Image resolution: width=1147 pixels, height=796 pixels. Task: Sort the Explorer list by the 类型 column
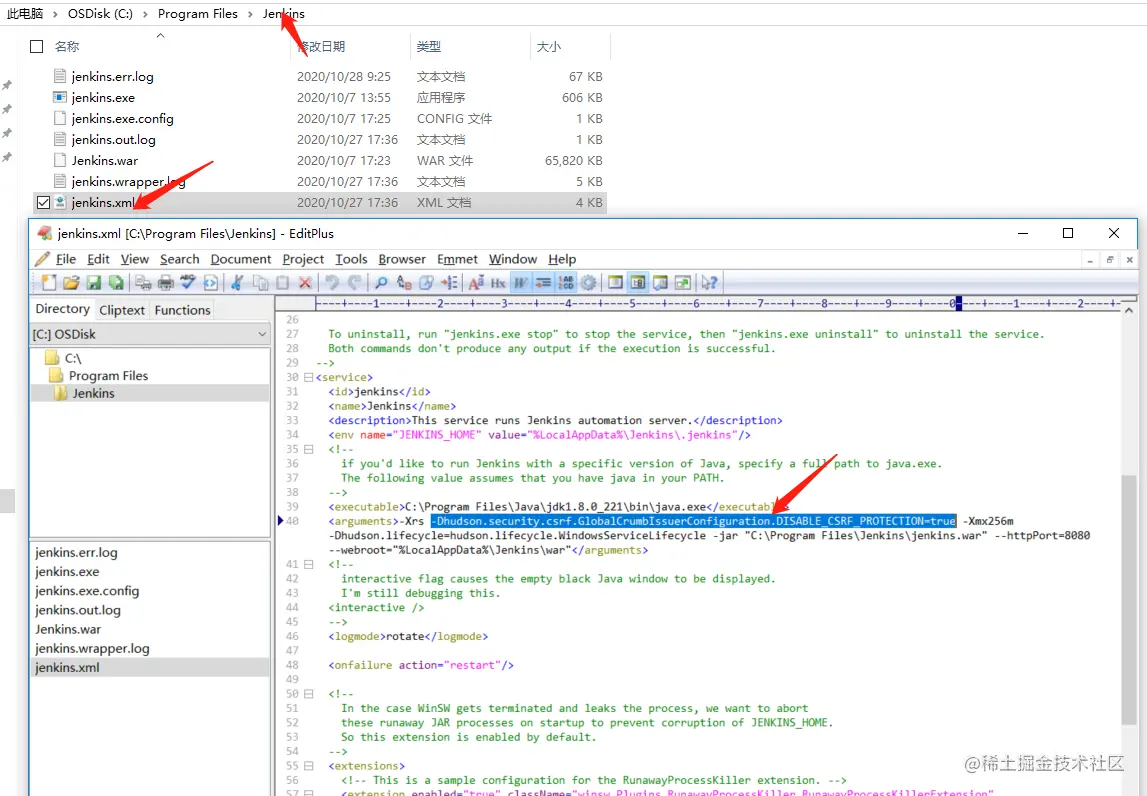point(470,46)
